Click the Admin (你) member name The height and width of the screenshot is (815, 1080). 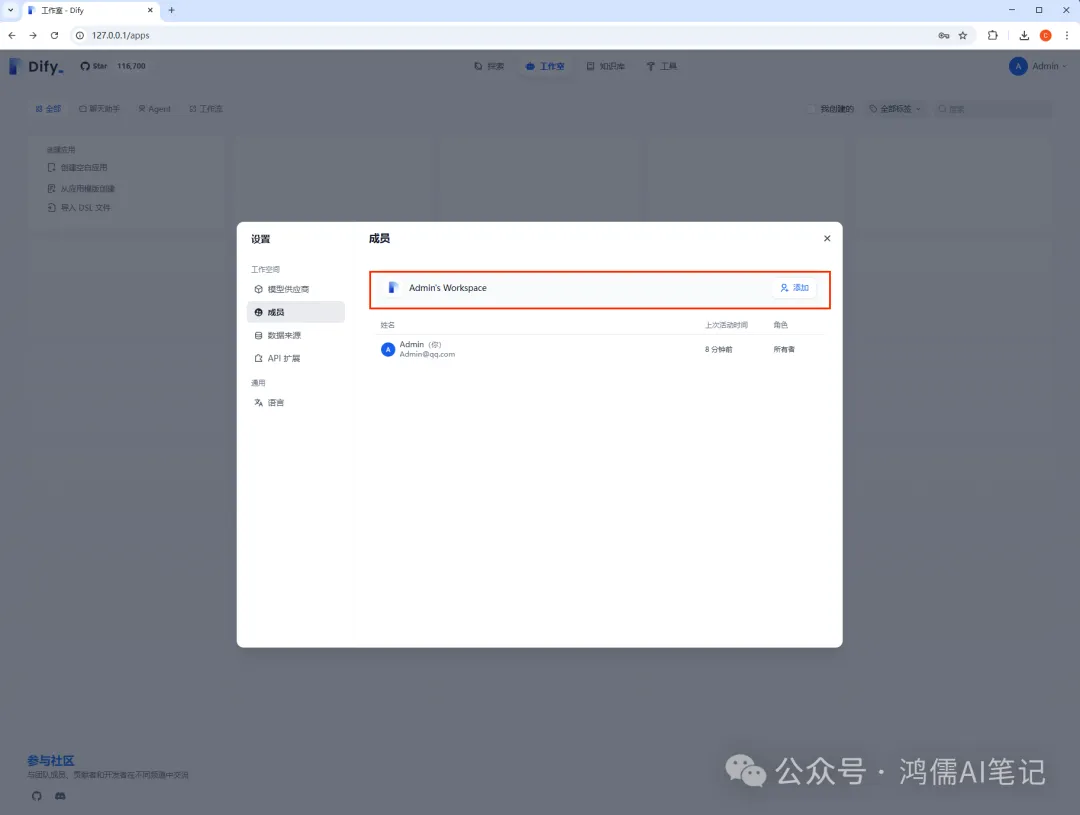pos(420,344)
